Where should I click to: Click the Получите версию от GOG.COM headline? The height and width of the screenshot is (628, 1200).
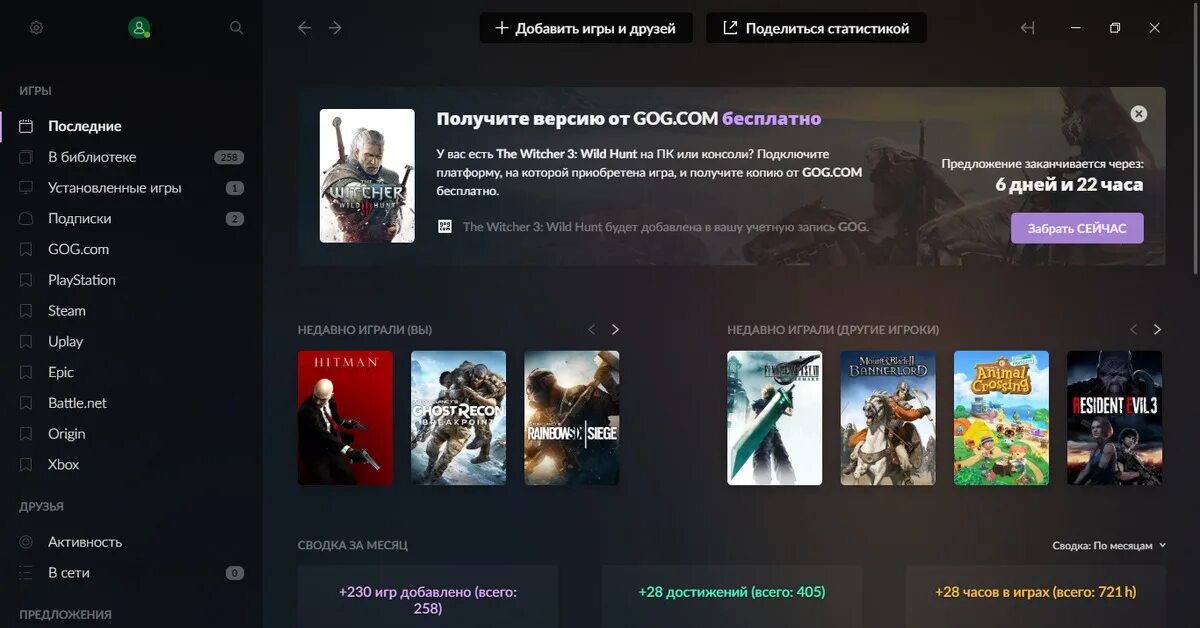pyautogui.click(x=629, y=118)
